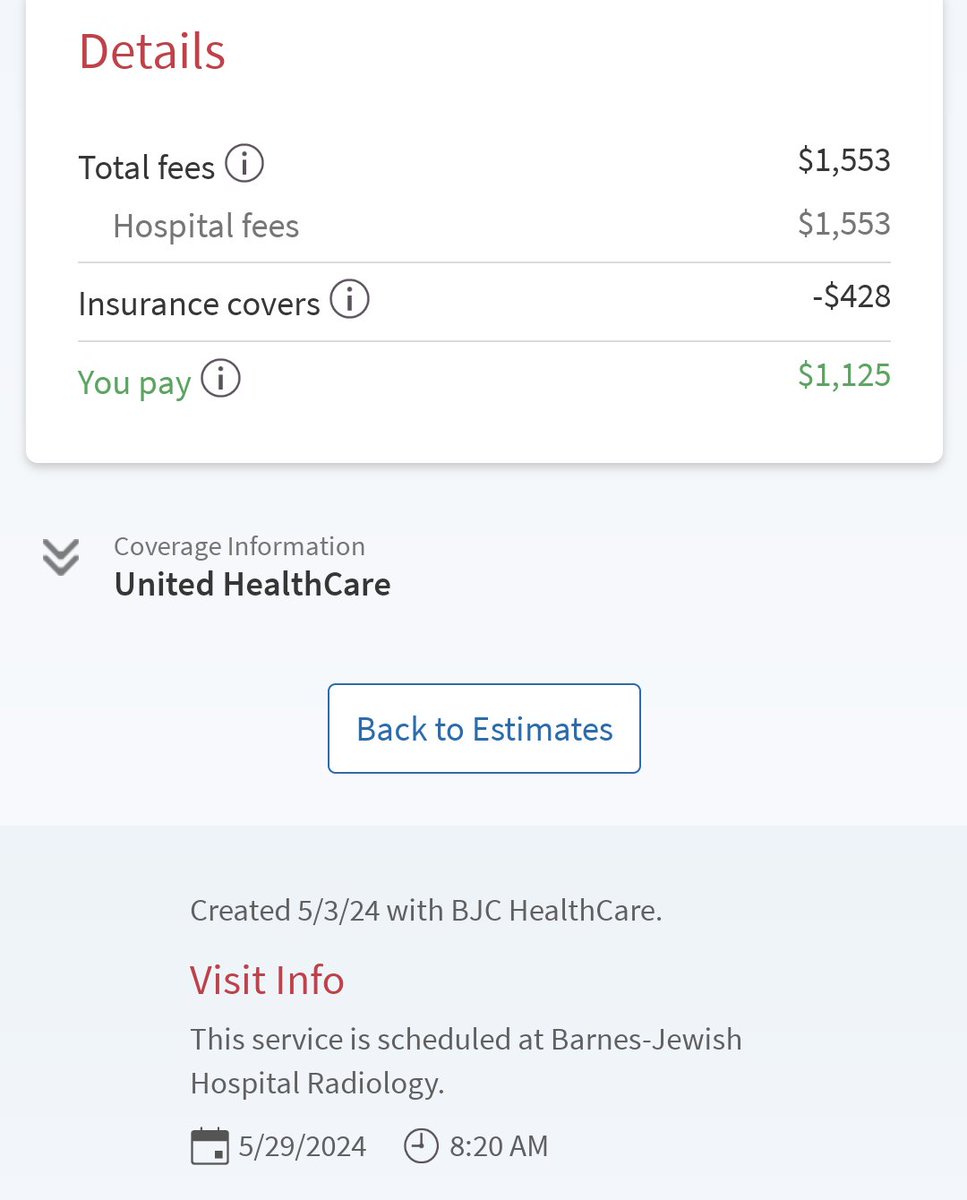Click the $1,125 You pay amount
Viewport: 967px width, 1200px height.
click(844, 375)
